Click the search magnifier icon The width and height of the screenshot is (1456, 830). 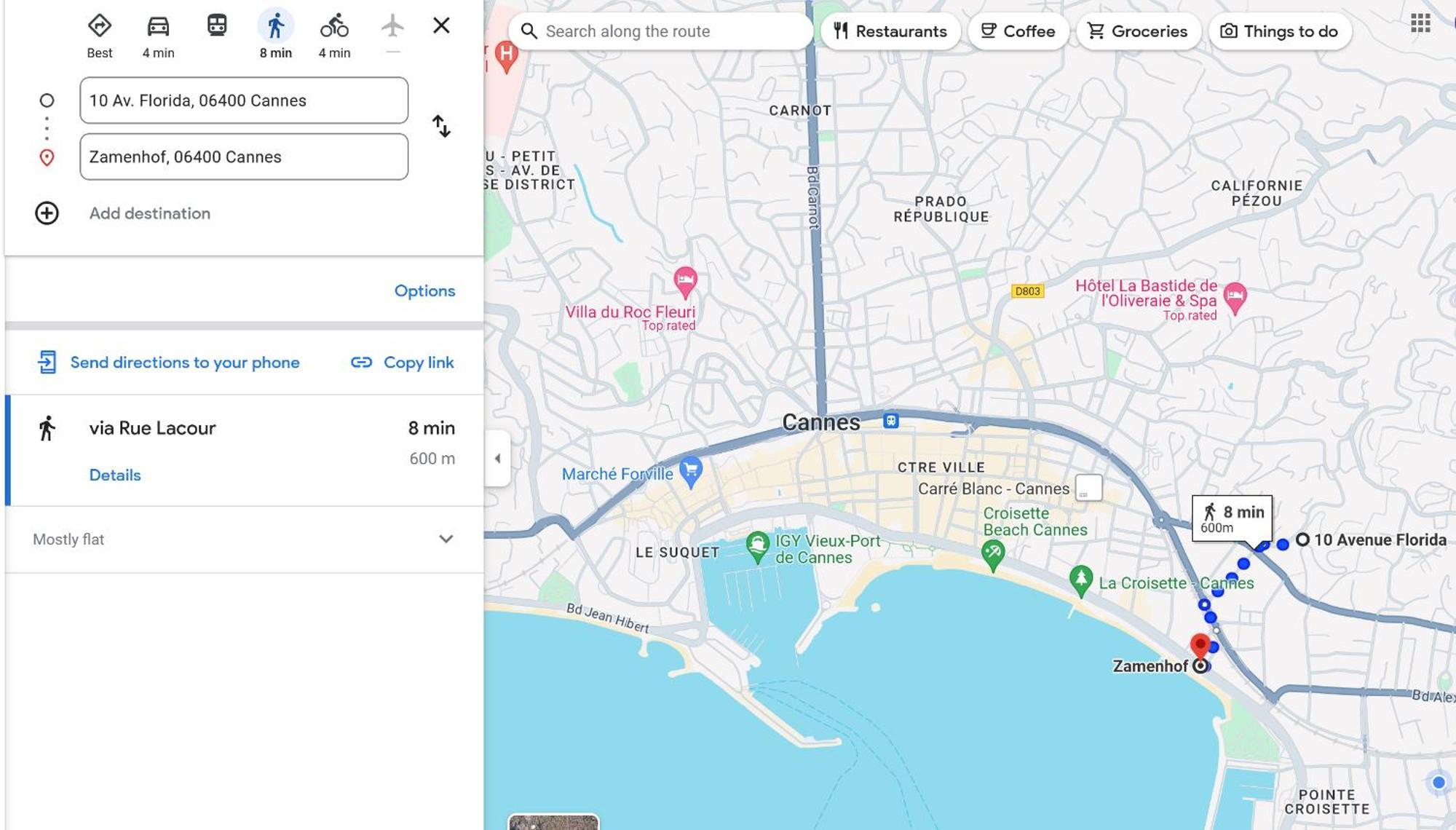(x=529, y=31)
